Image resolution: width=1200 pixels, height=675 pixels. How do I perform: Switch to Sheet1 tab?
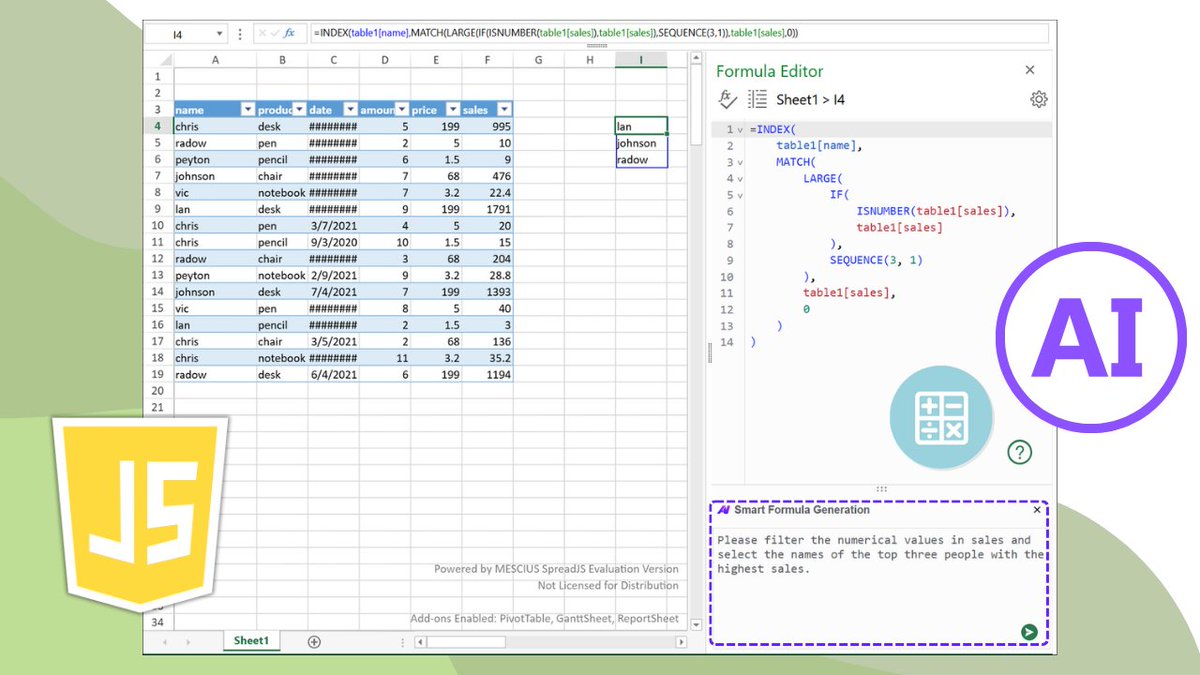point(251,641)
